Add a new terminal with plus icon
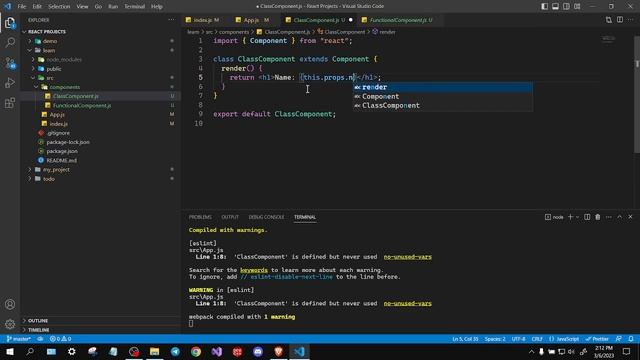The width and height of the screenshot is (640, 360). [571, 217]
